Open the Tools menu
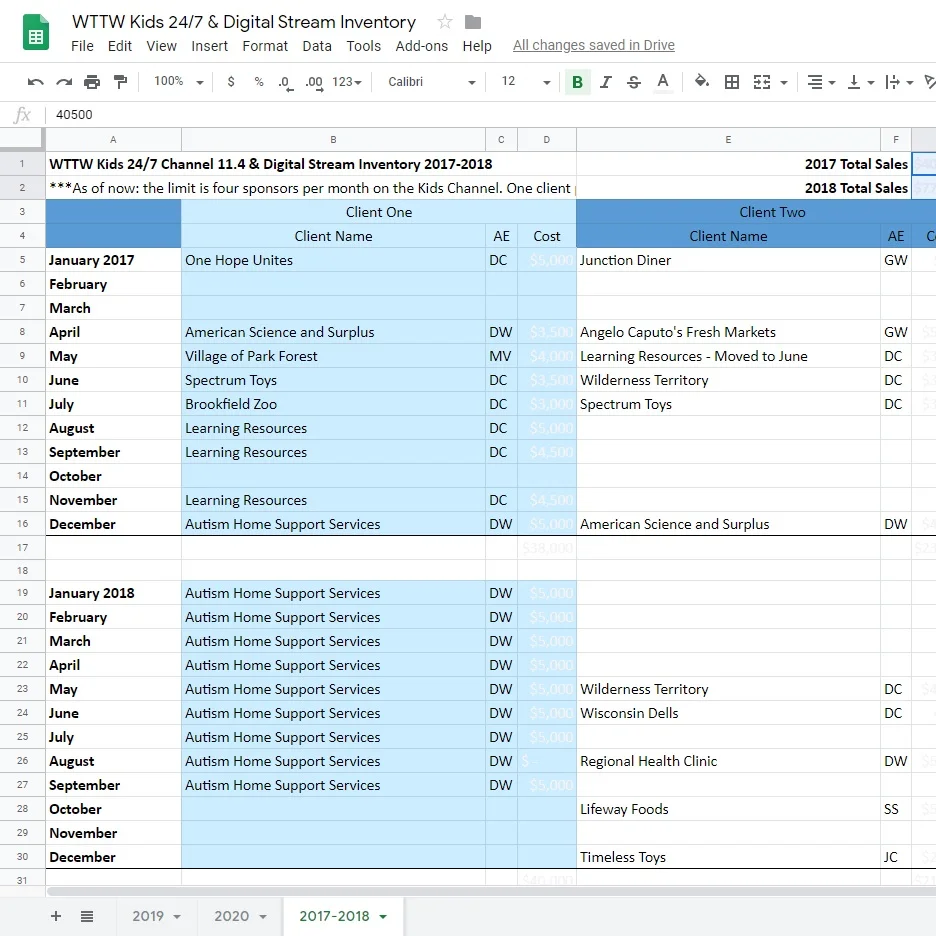Image resolution: width=936 pixels, height=936 pixels. [364, 46]
